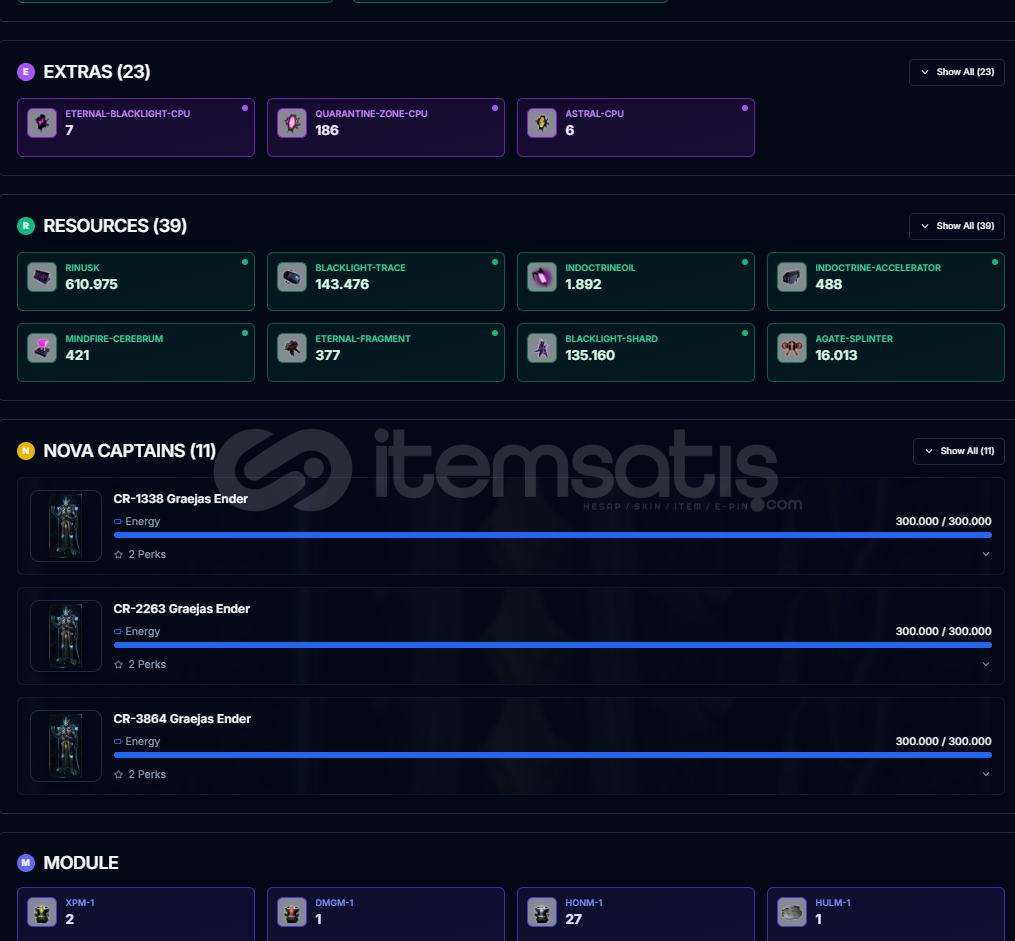1015x941 pixels.
Task: Click the ASTRAL-CPU label
Action: click(x=594, y=114)
